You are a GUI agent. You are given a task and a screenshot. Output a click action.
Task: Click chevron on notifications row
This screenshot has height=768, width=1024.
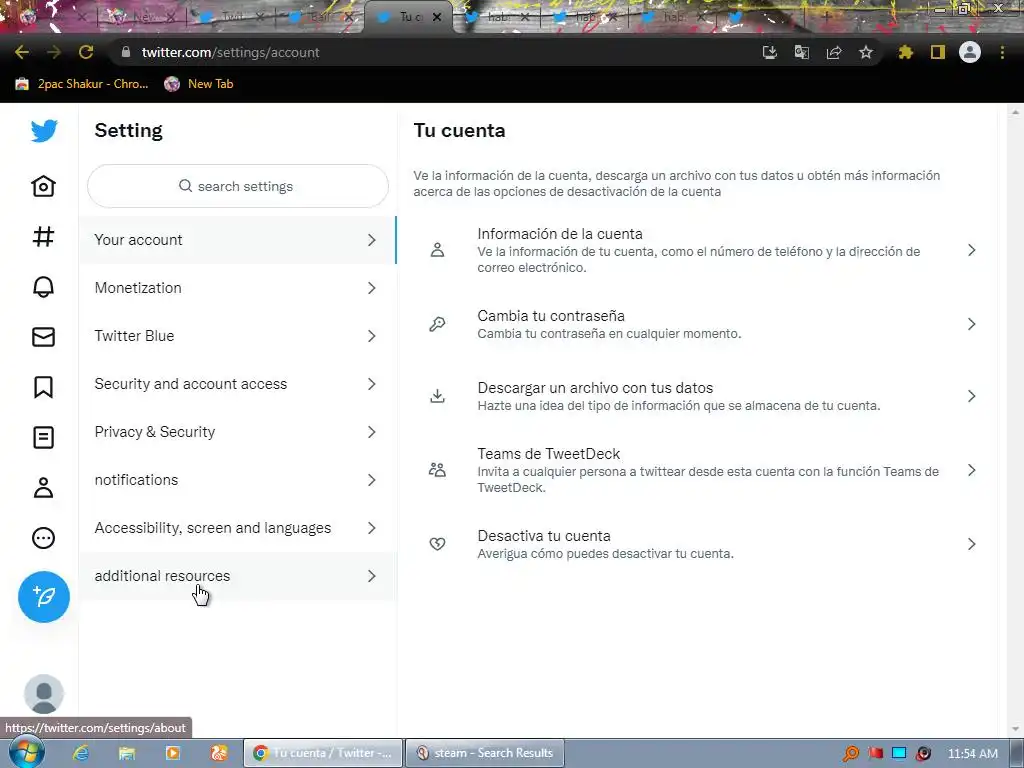pyautogui.click(x=372, y=480)
